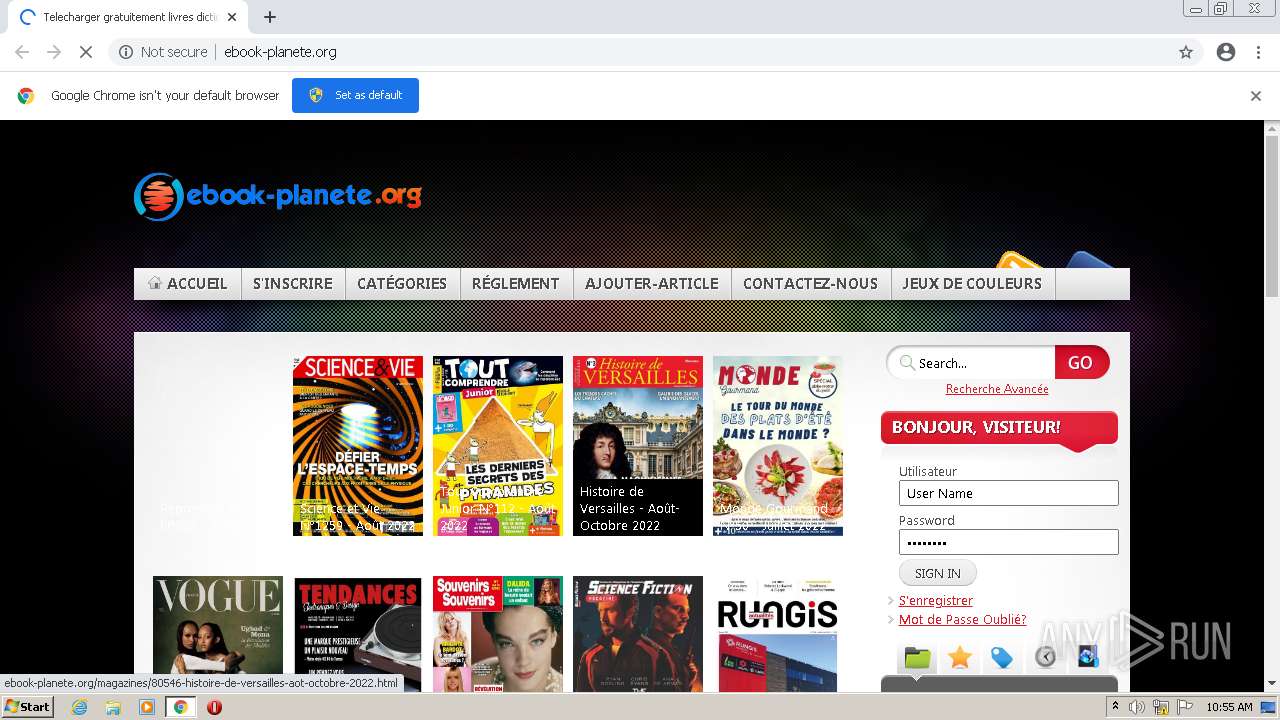Click the taskbar clock 10:55 AM

tap(1229, 707)
